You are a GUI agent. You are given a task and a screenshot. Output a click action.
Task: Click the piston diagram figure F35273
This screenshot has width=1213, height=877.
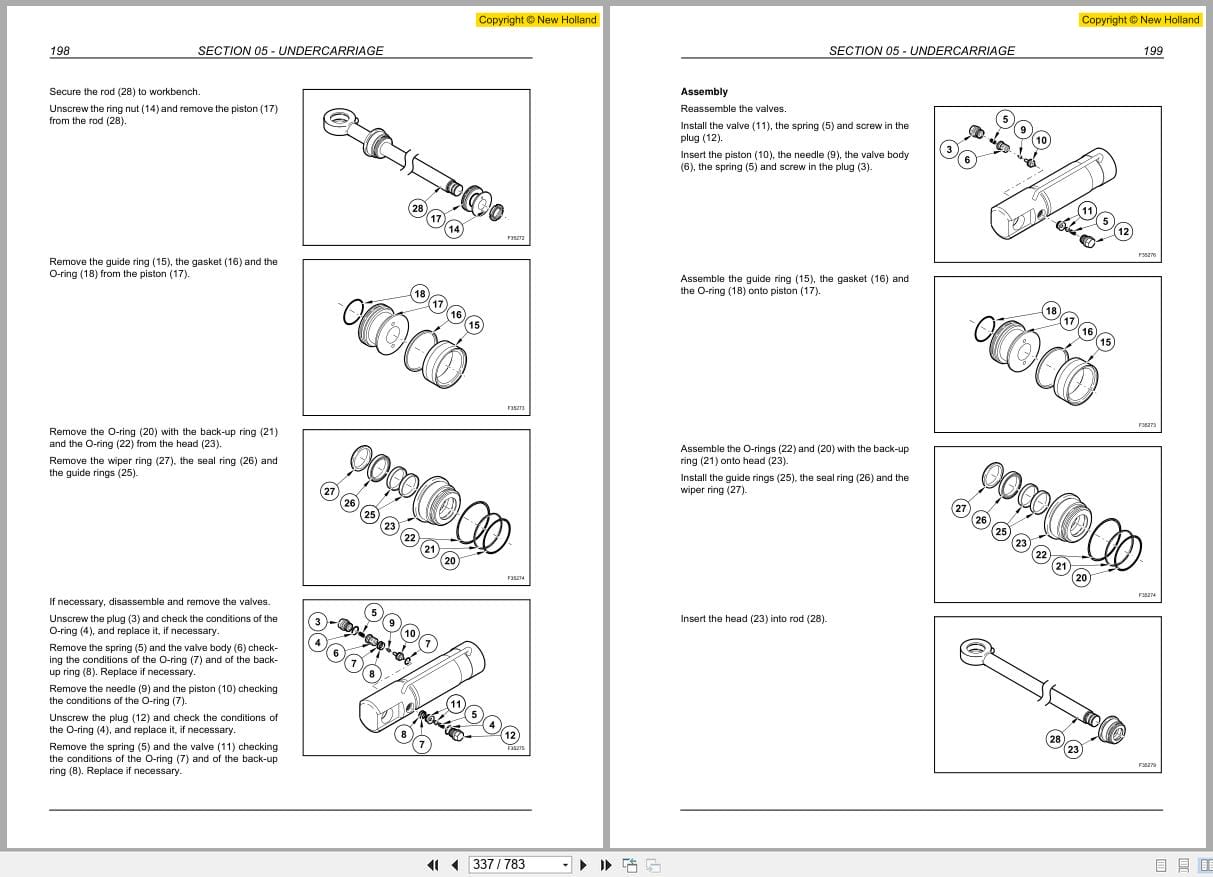coord(416,337)
